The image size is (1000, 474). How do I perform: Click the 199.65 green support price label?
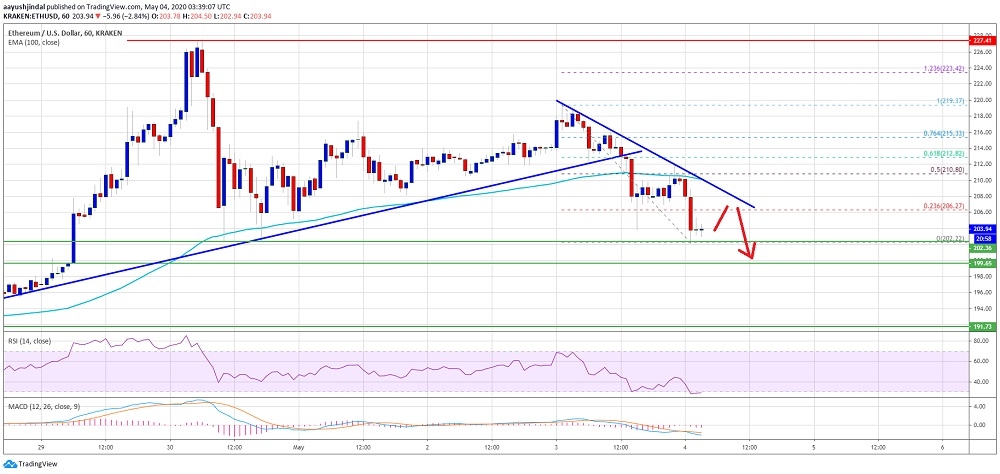click(x=982, y=264)
